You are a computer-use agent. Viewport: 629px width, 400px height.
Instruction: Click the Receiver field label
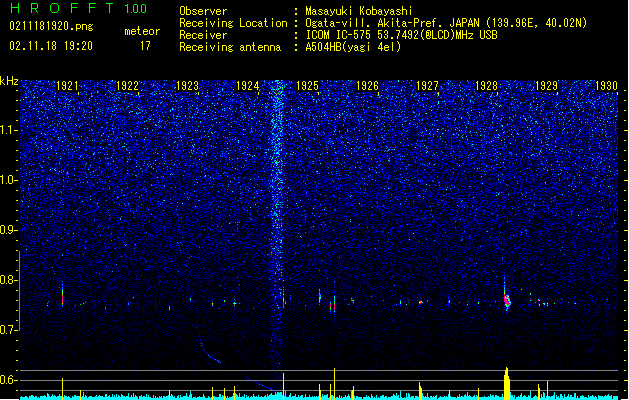(203, 35)
